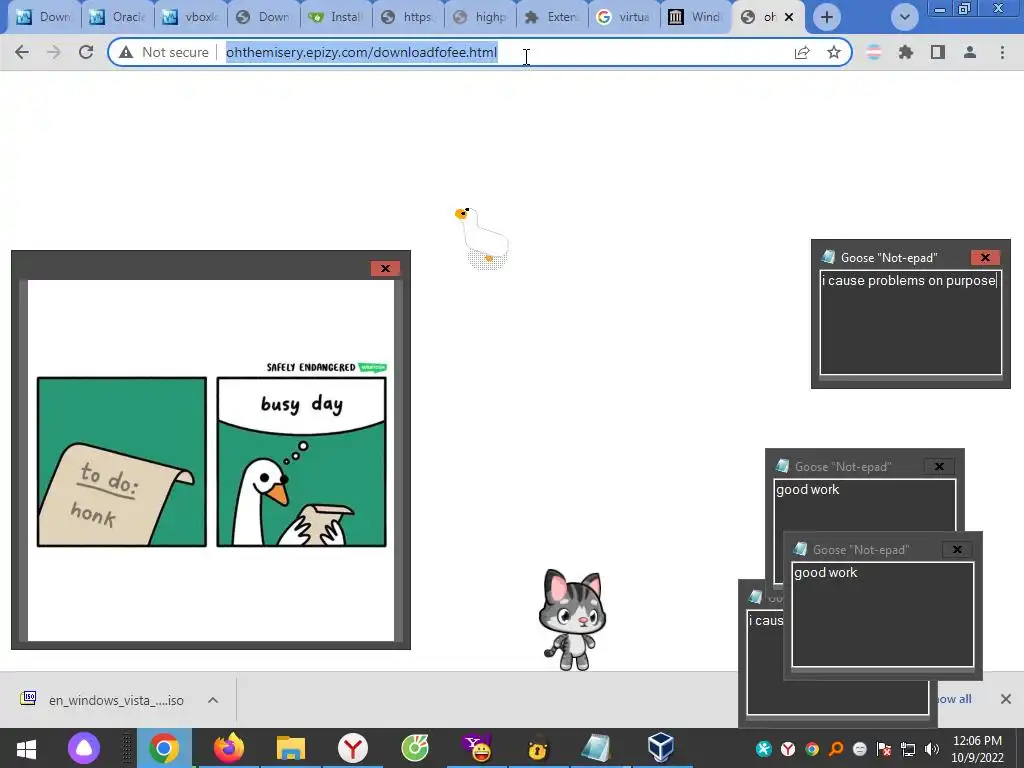Open the volume control in the tray
1024x768 pixels.
(932, 749)
